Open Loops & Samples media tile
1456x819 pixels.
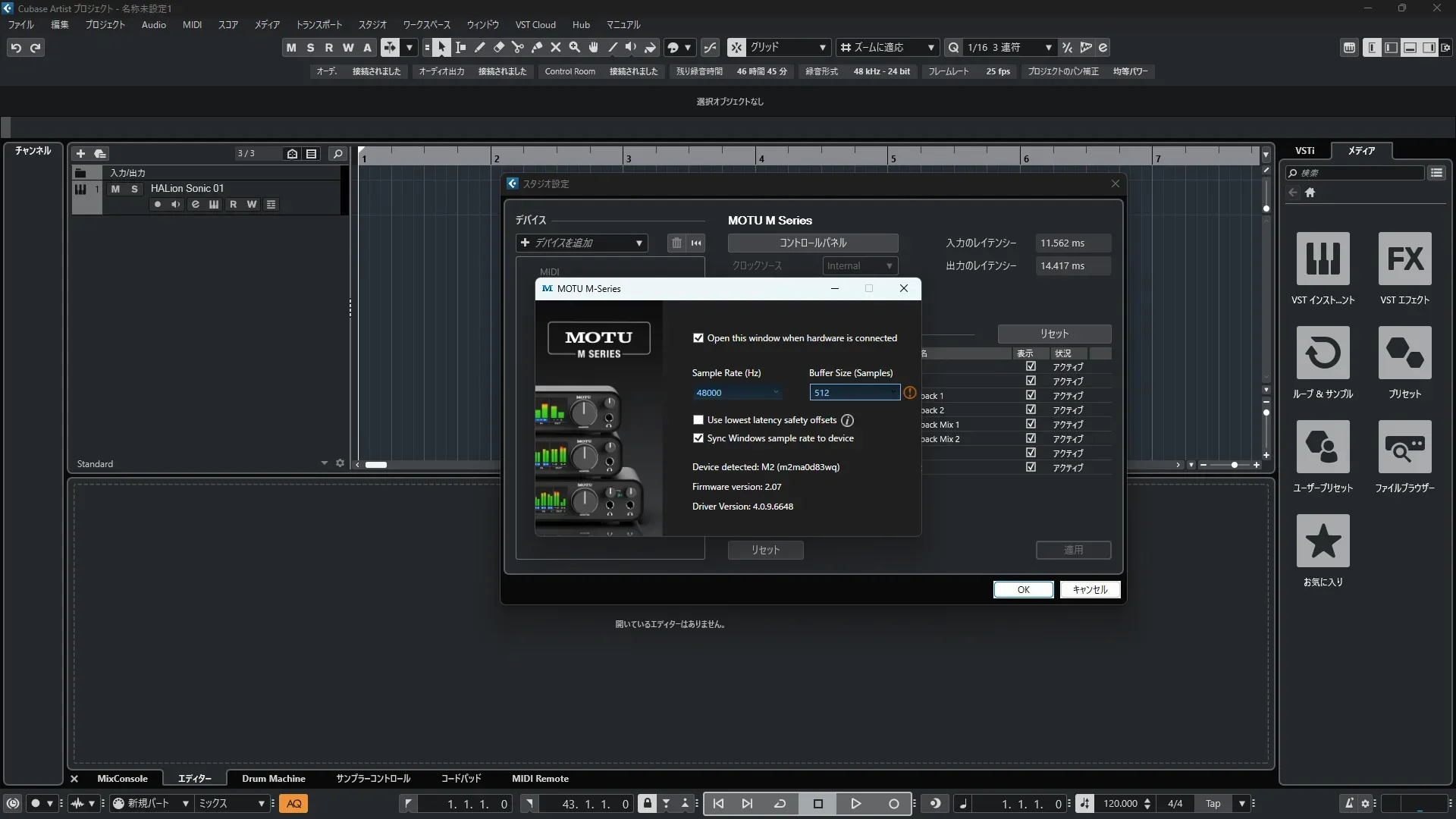pyautogui.click(x=1323, y=353)
